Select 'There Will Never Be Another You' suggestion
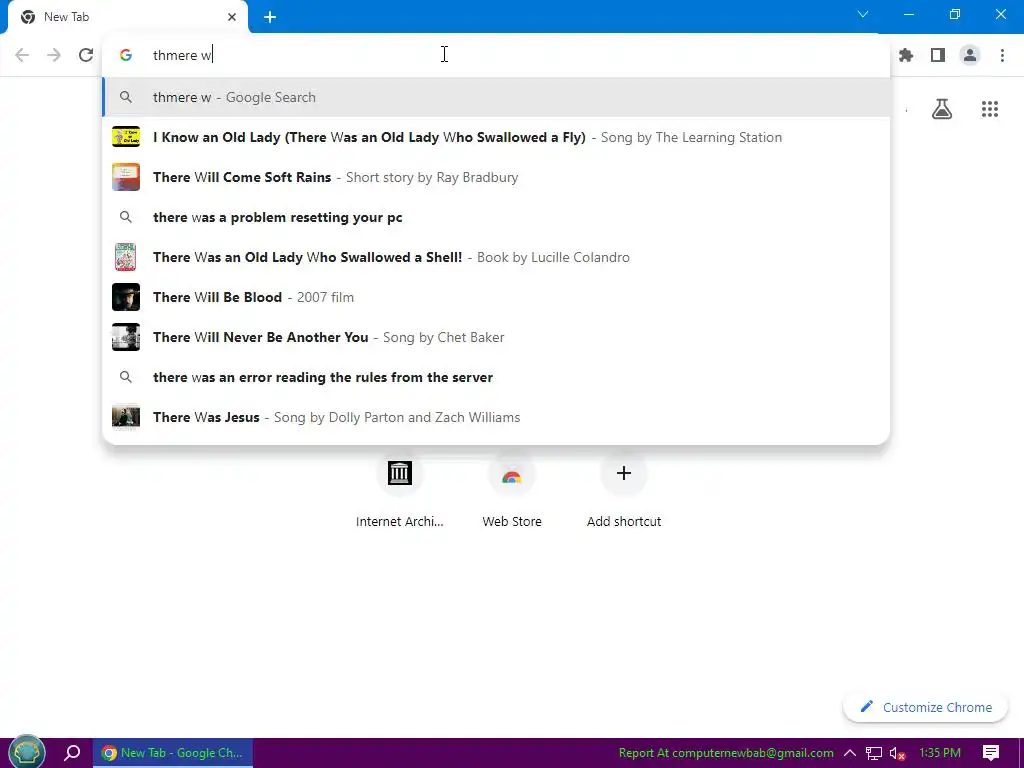Viewport: 1024px width, 768px height. (496, 337)
